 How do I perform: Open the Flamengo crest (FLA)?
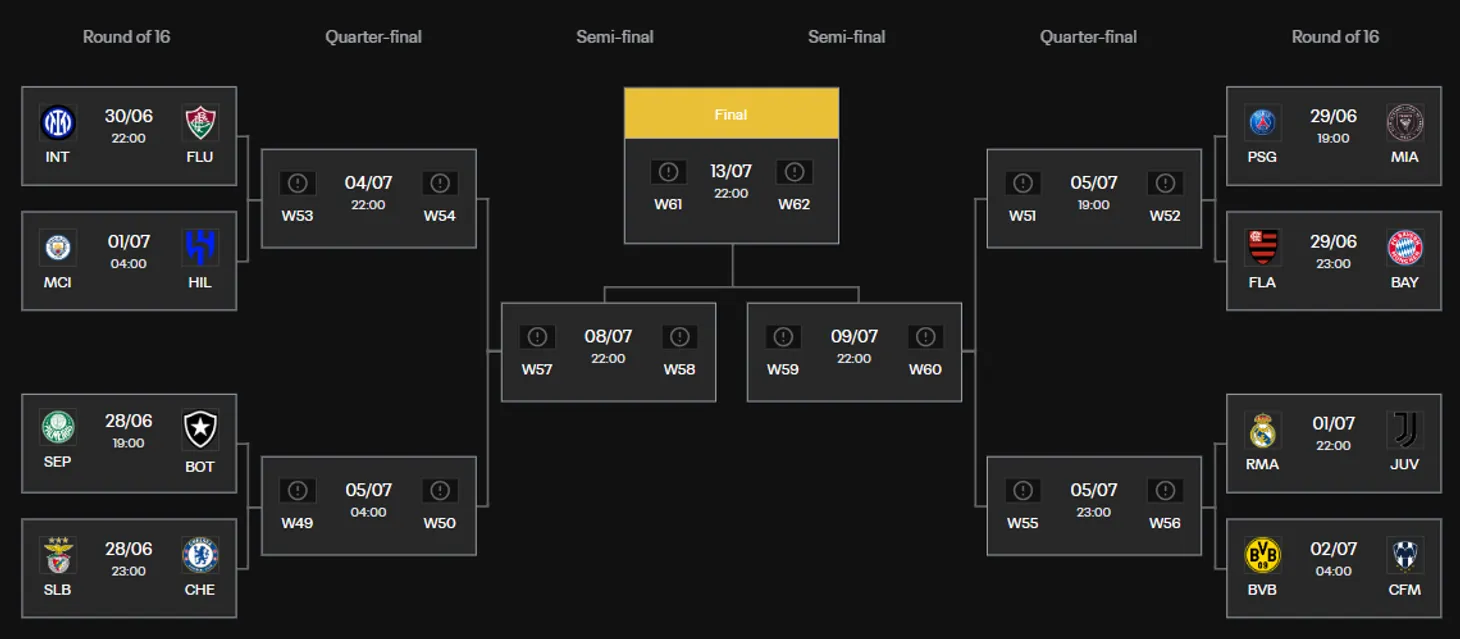coord(1262,247)
